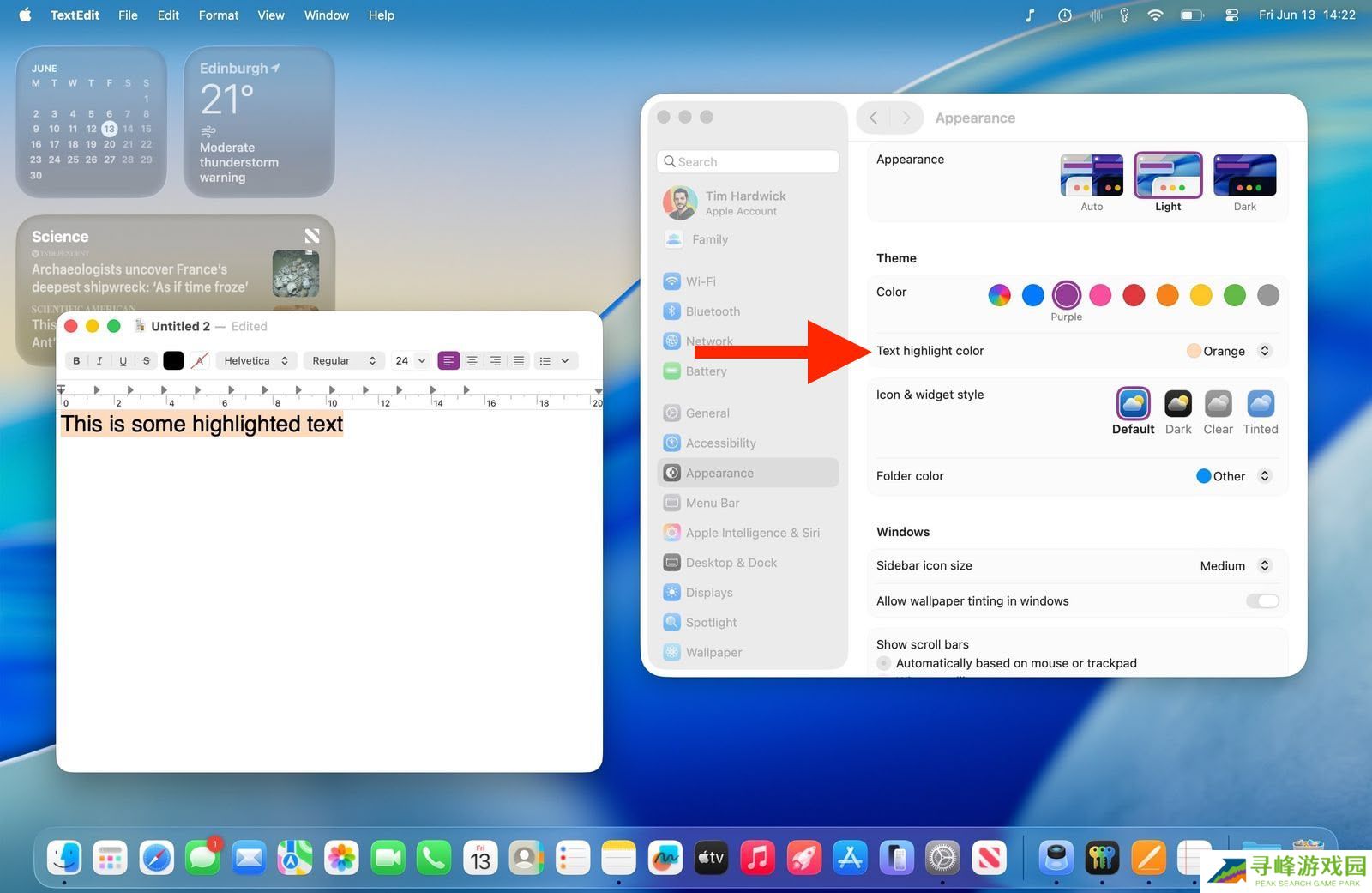Open the Dark icon style option

pyautogui.click(x=1177, y=404)
